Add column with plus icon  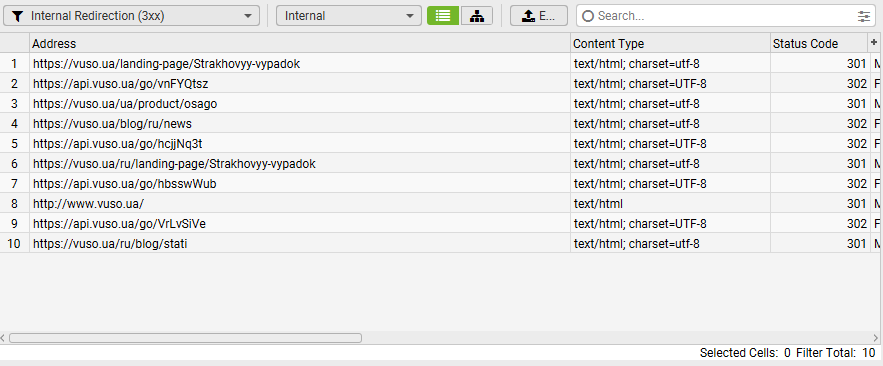[874, 43]
